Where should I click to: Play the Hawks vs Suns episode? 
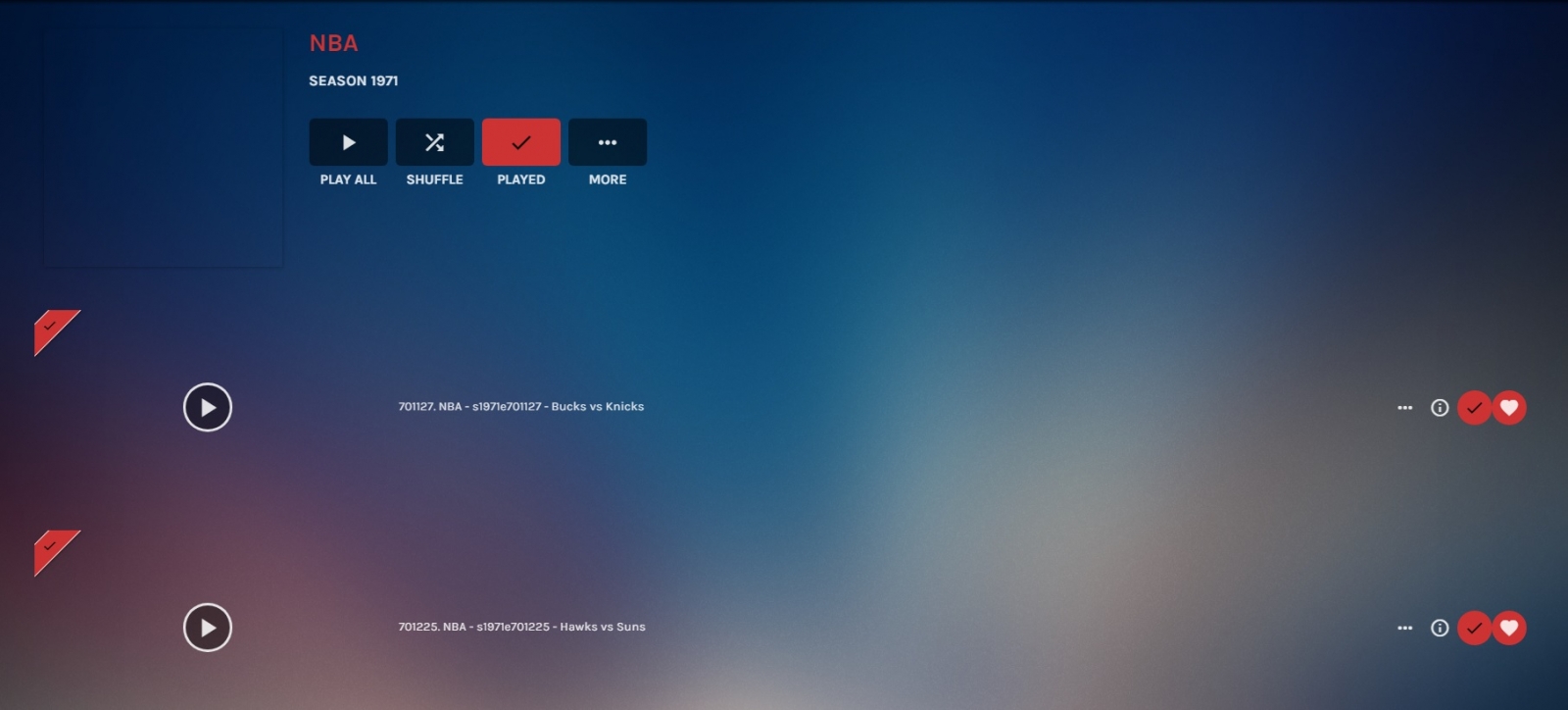click(208, 628)
